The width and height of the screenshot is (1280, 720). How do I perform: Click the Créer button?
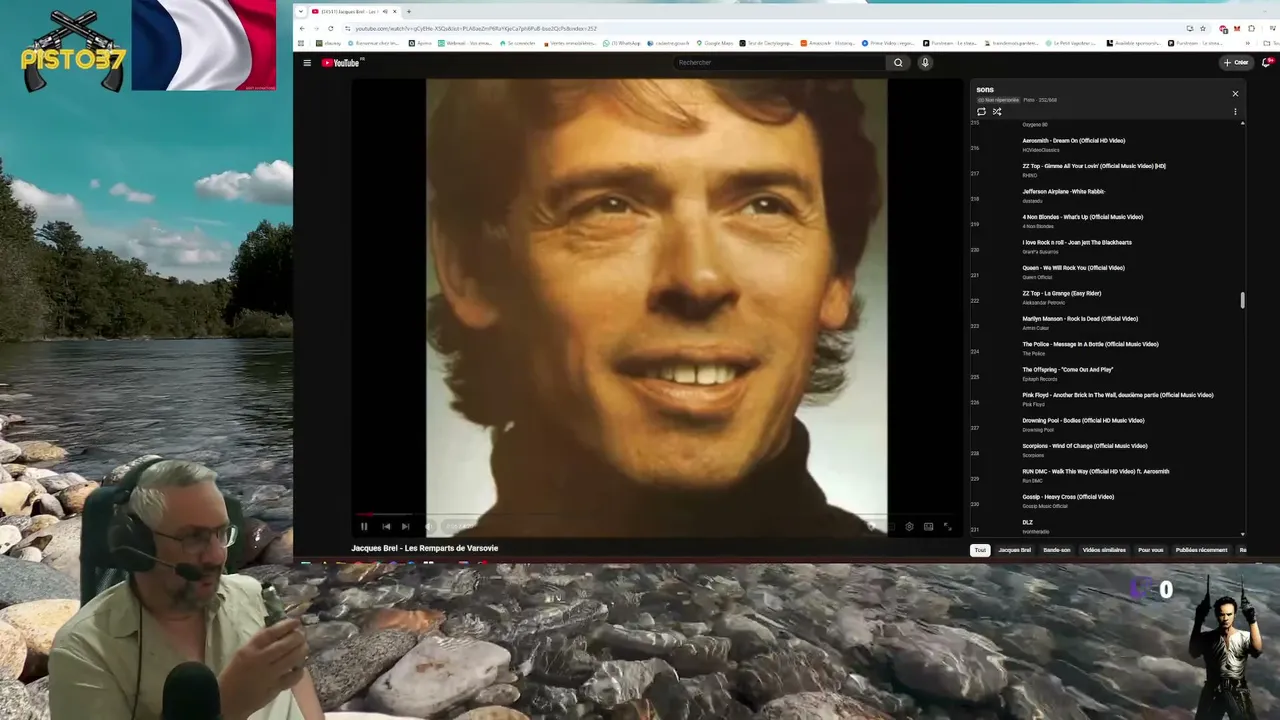(x=1236, y=62)
